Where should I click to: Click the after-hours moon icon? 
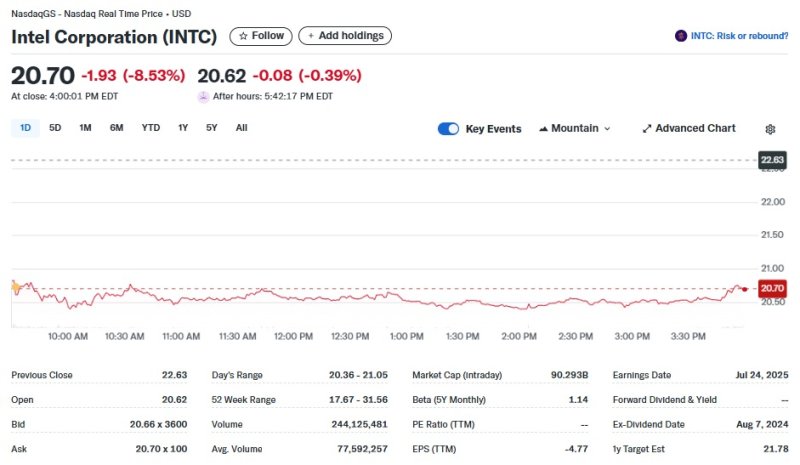pyautogui.click(x=203, y=97)
